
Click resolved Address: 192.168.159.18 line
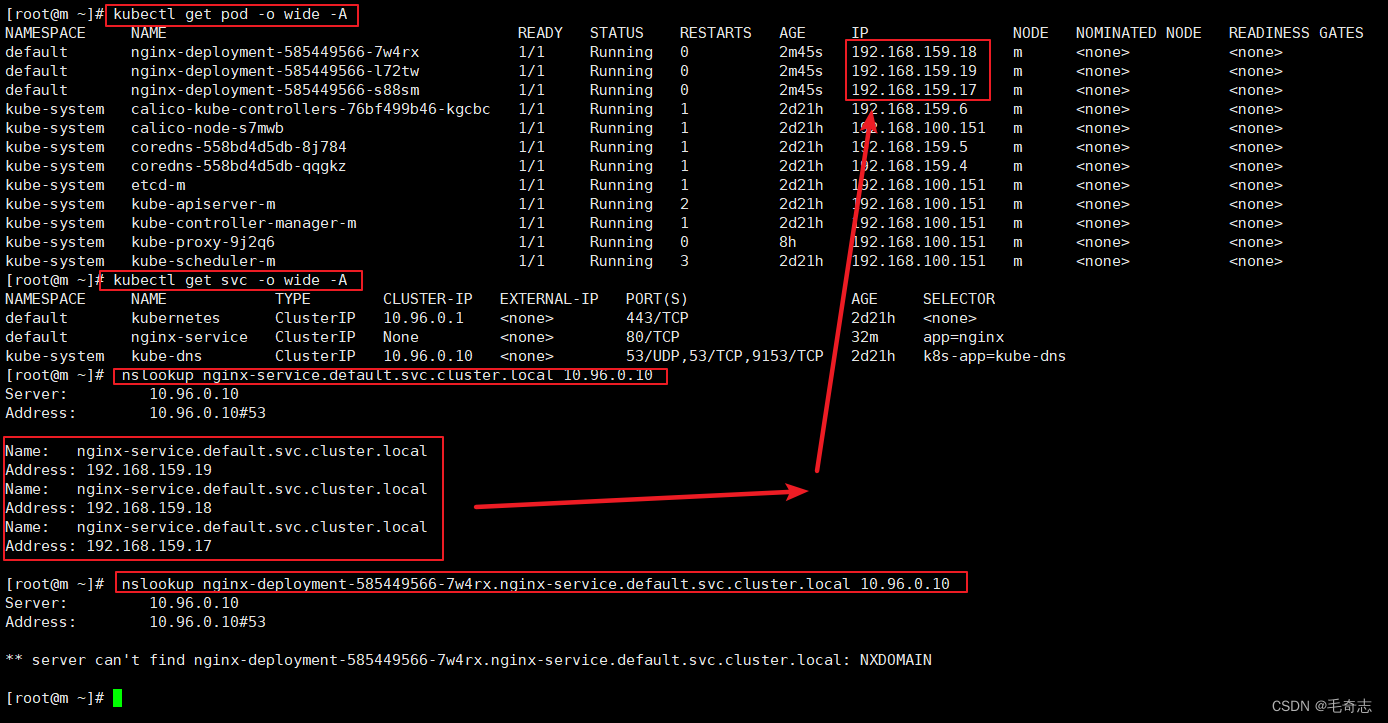coord(109,508)
